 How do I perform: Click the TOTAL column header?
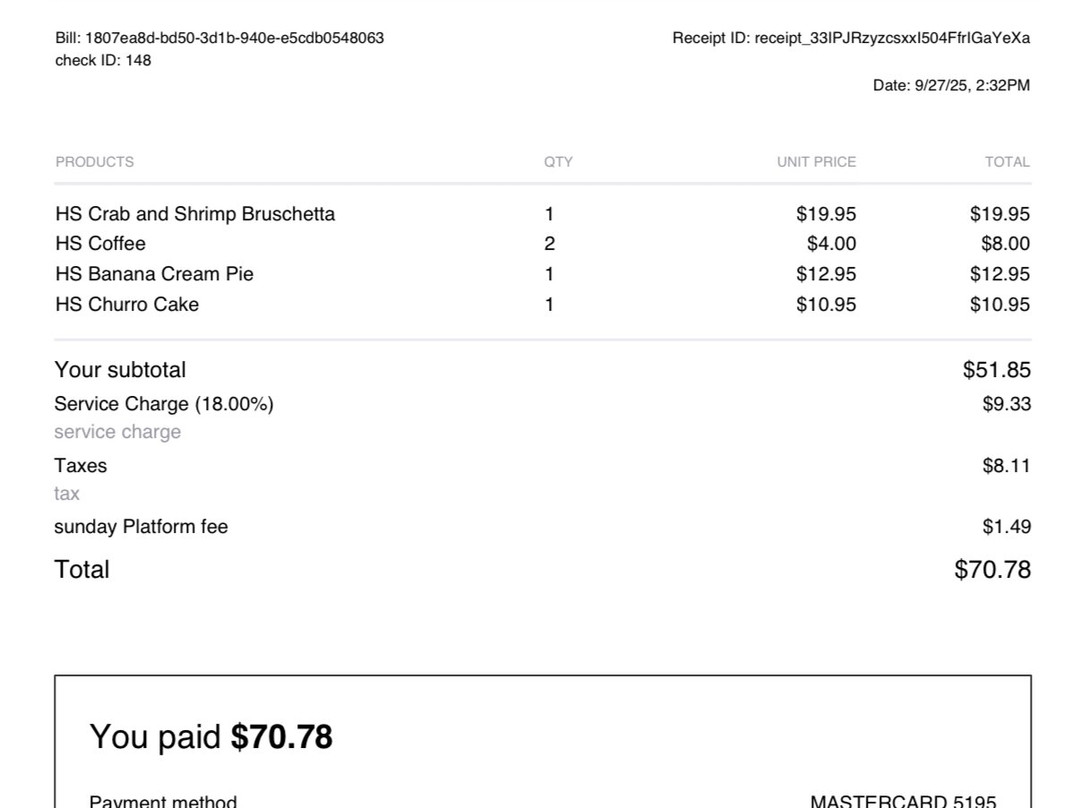1006,162
